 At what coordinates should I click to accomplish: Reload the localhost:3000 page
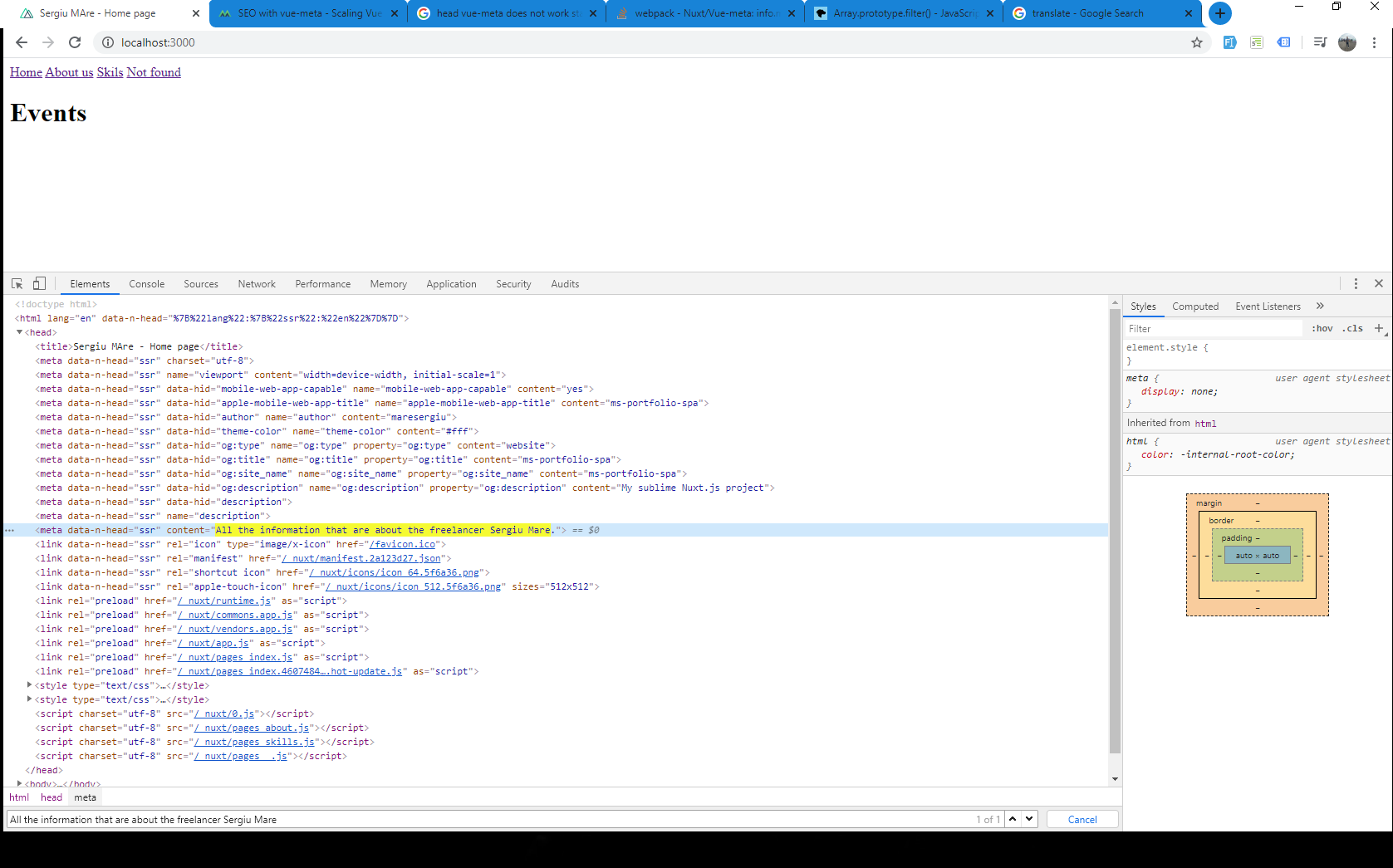tap(75, 42)
